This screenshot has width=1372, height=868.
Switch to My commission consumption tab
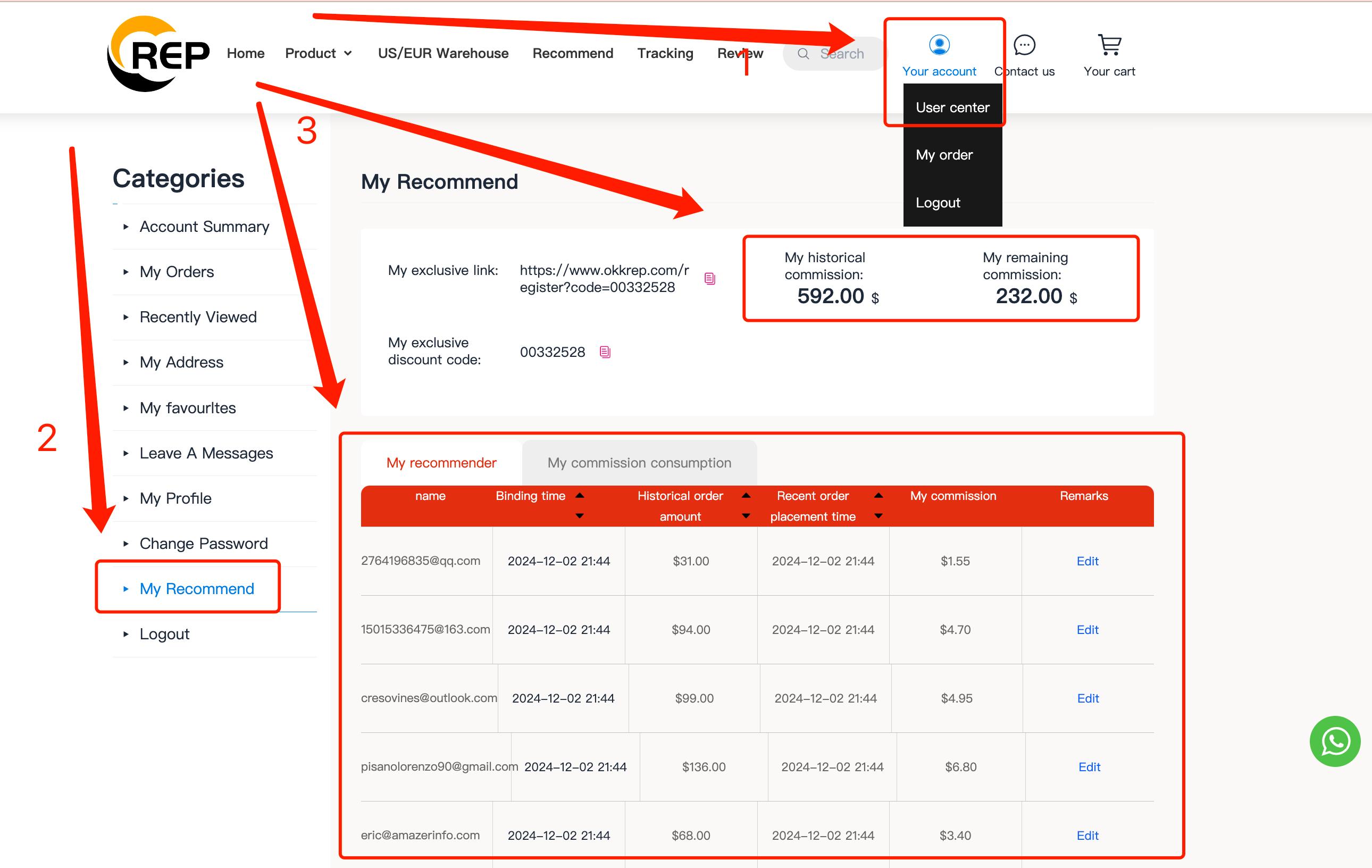click(639, 463)
